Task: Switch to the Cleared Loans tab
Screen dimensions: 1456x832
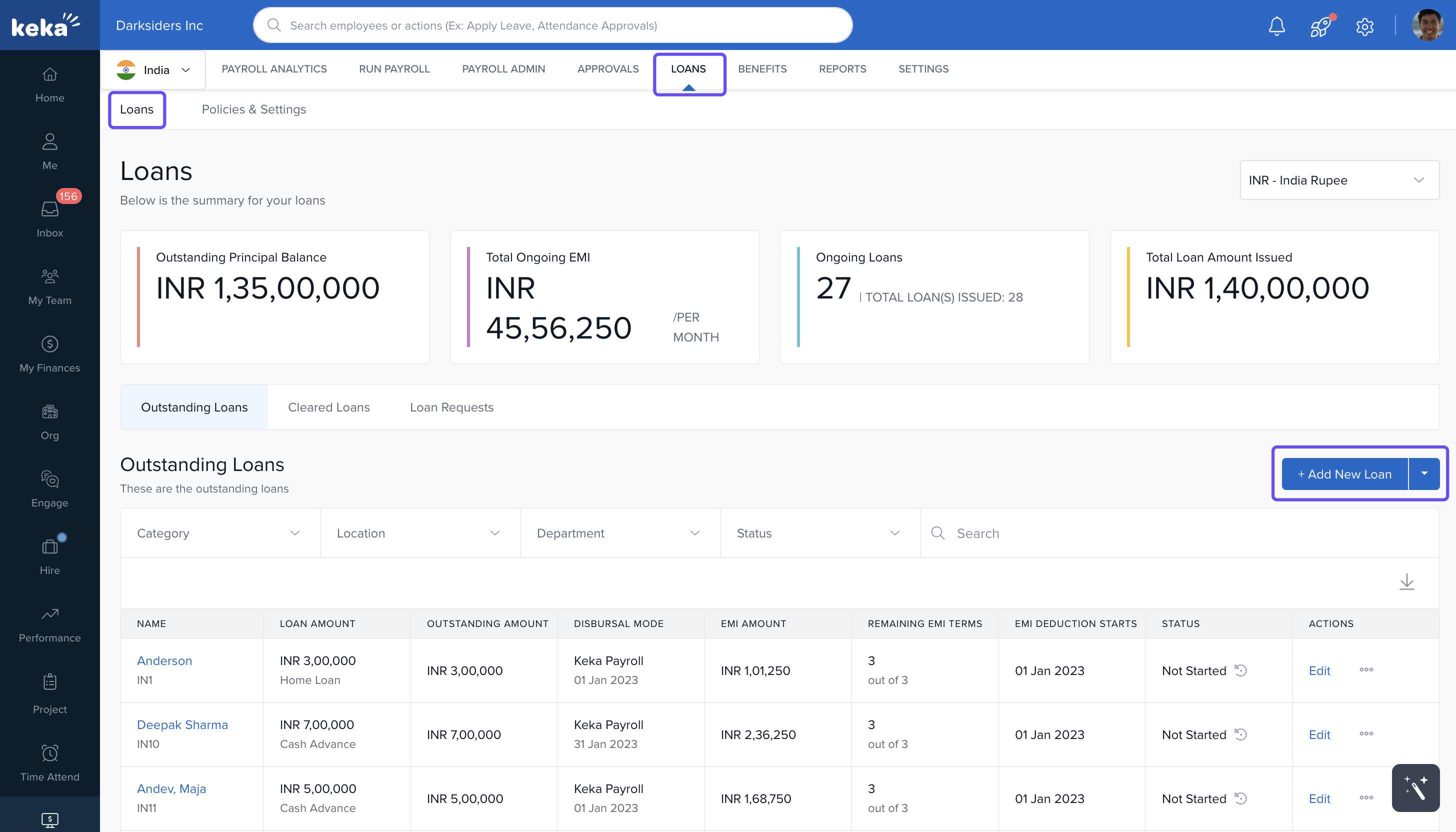Action: pyautogui.click(x=328, y=407)
